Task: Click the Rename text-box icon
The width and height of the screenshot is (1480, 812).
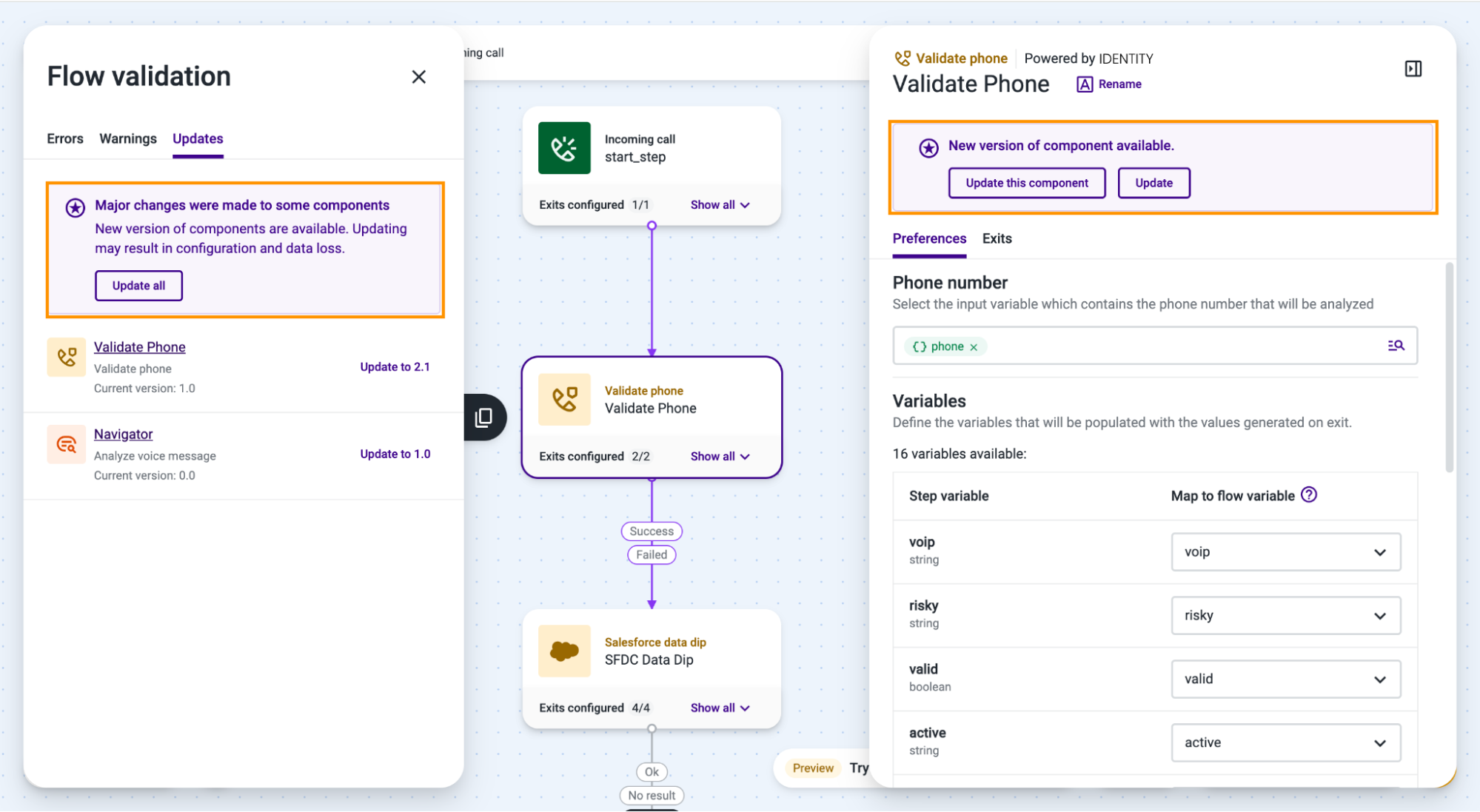Action: tap(1085, 84)
